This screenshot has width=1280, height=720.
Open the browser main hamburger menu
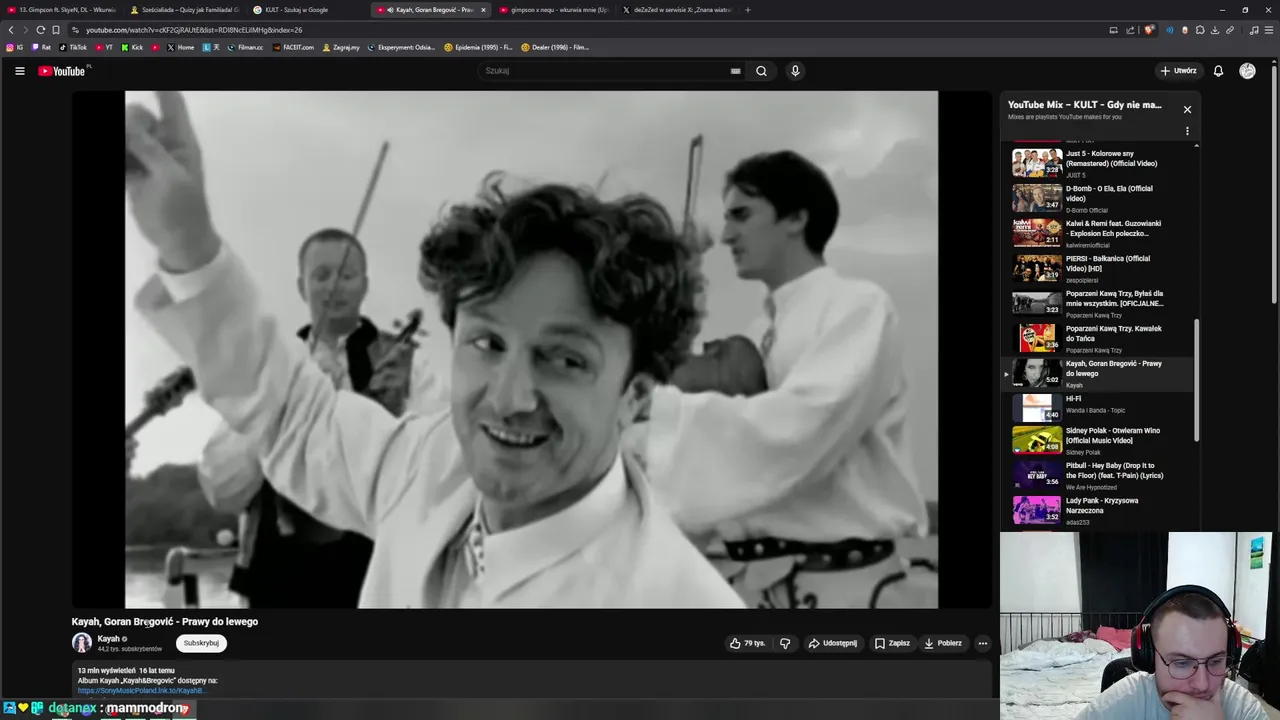tap(1269, 30)
